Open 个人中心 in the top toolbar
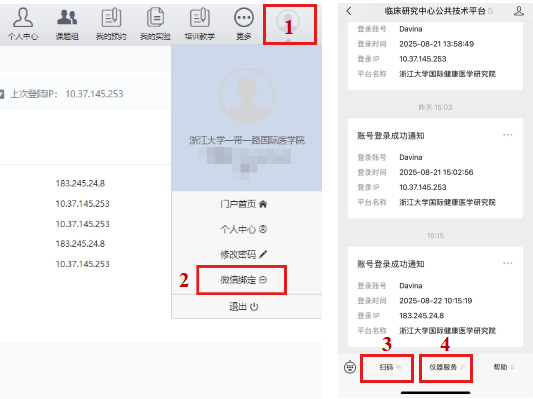 [23, 23]
